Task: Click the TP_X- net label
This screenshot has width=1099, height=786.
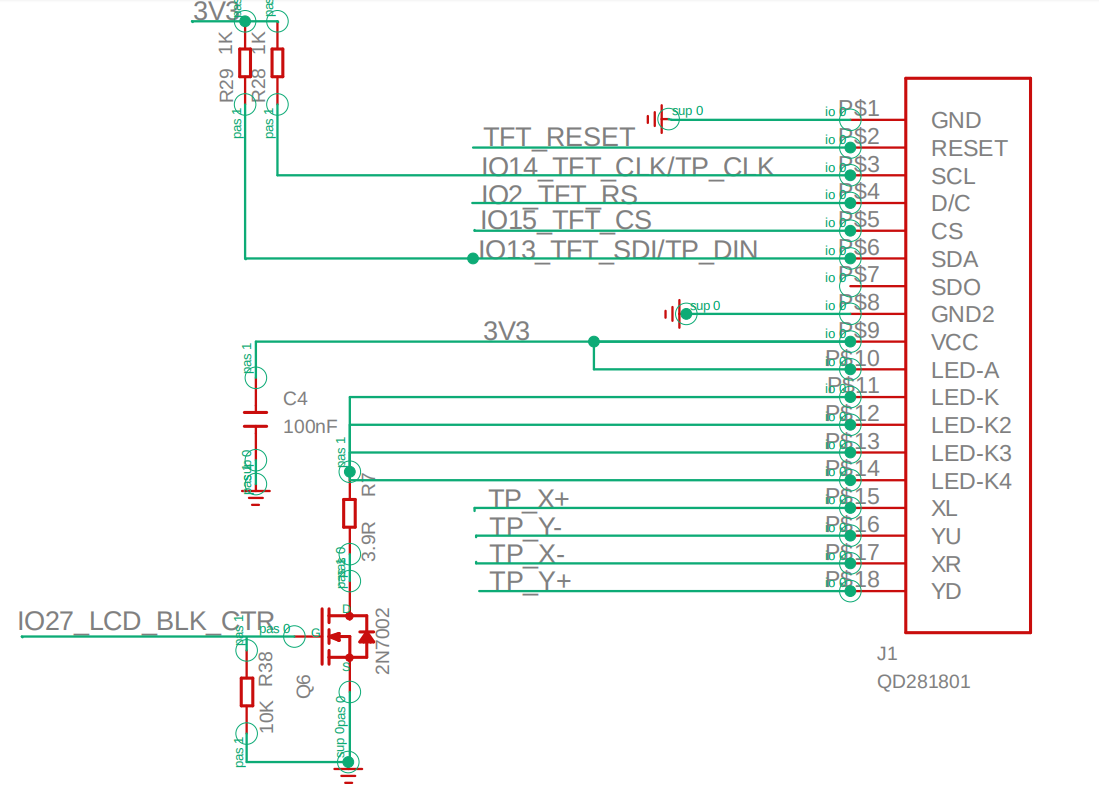Action: pos(526,554)
